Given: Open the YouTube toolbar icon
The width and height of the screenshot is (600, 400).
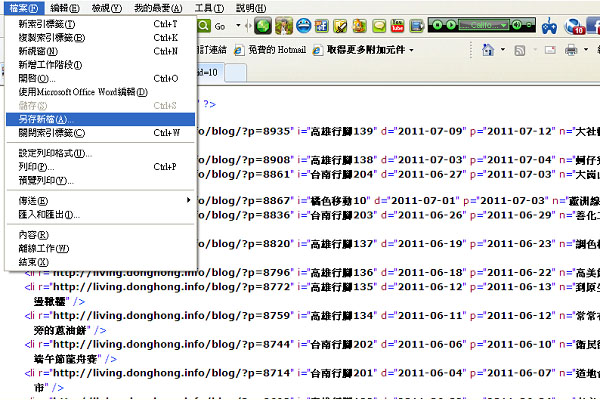Looking at the screenshot, I should 398,25.
